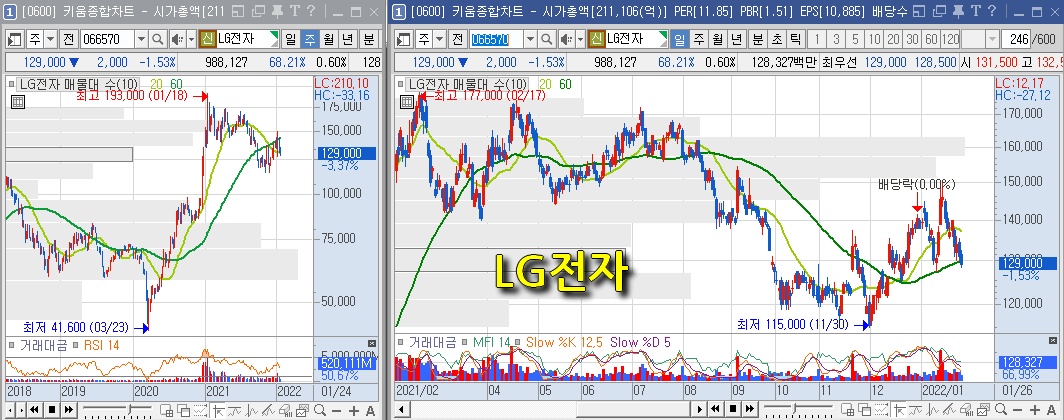
Task: Select weekly 주 period in left chart window
Action: click(x=309, y=39)
